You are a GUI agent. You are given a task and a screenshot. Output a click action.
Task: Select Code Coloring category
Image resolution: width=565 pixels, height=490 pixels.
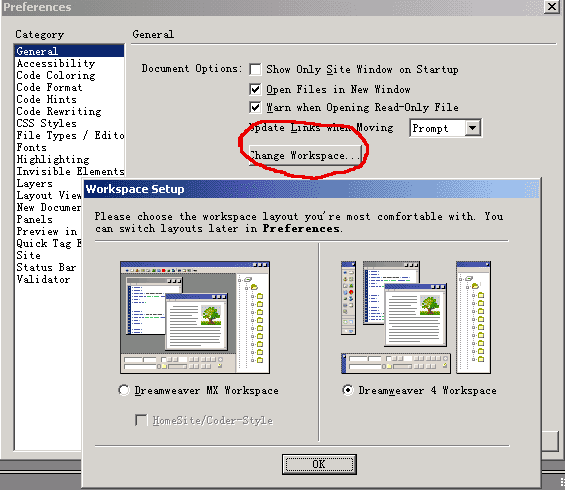pos(56,75)
